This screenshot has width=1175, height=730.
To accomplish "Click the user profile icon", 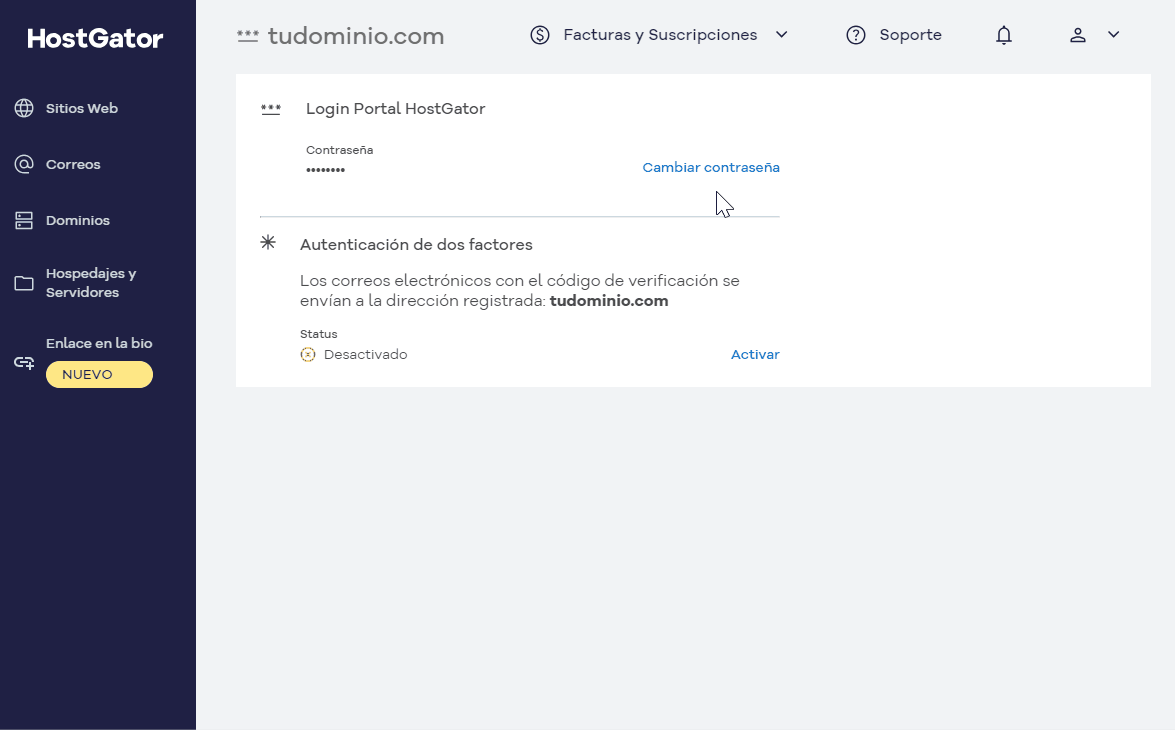I will click(1078, 35).
